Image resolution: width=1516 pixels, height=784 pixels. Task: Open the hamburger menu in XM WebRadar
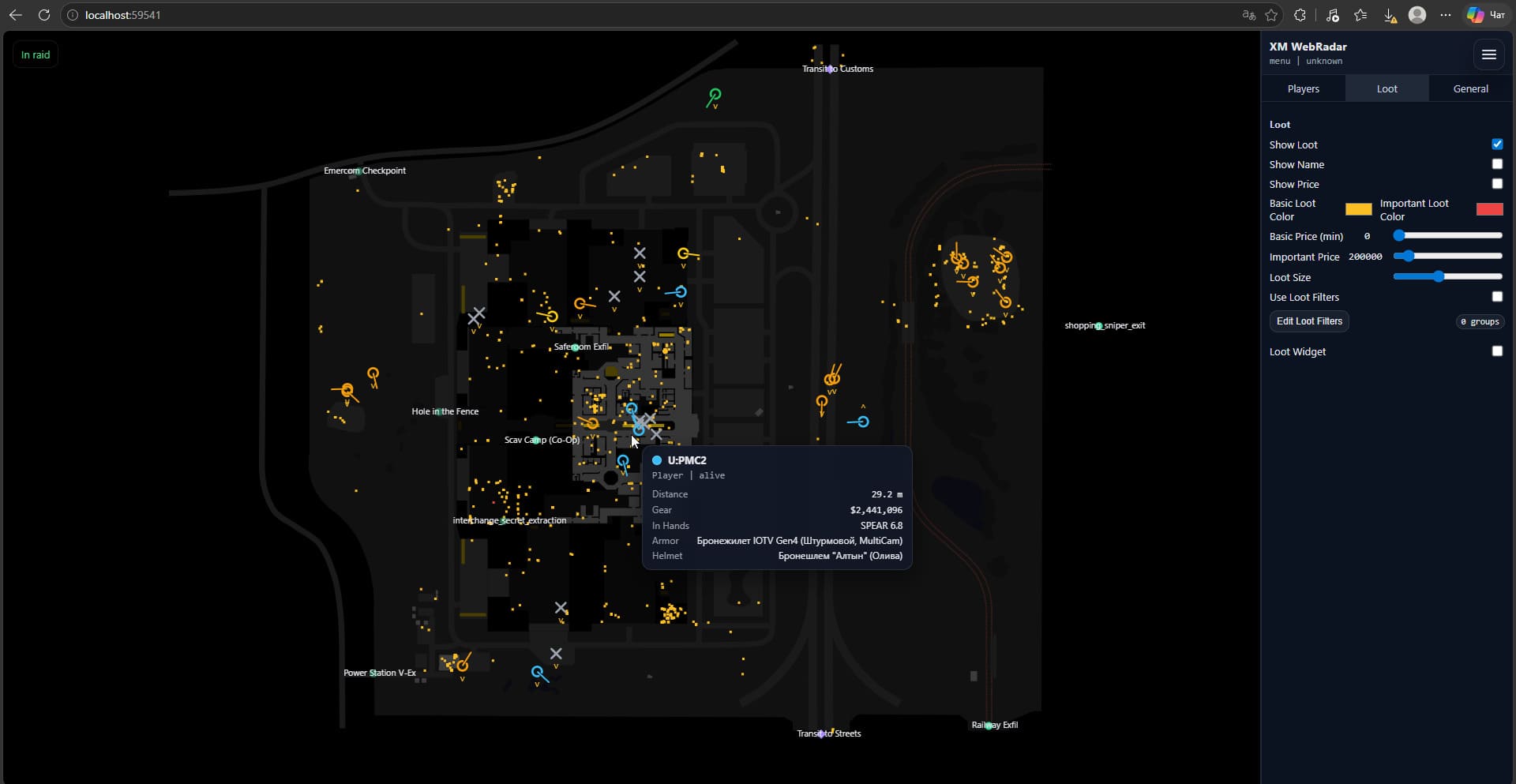tap(1488, 54)
